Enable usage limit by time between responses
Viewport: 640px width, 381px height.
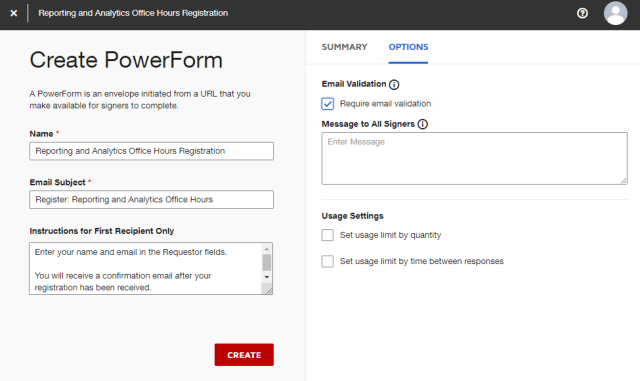[x=327, y=261]
